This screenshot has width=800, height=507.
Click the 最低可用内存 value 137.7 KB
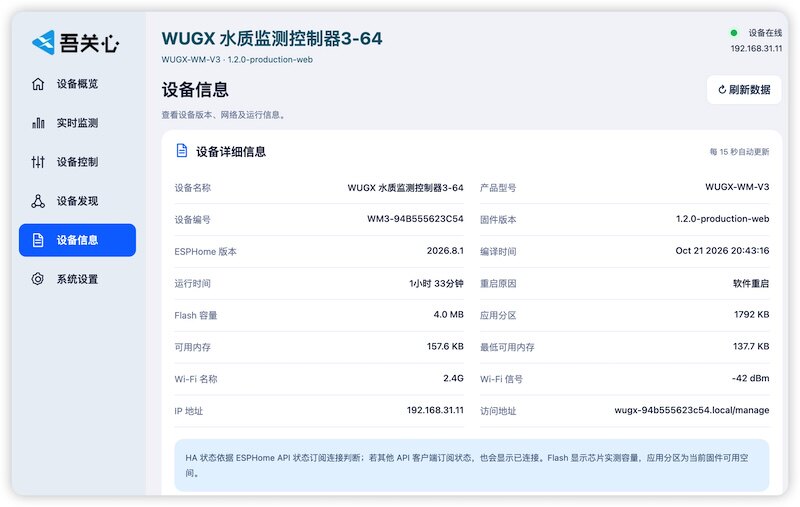[x=751, y=346]
